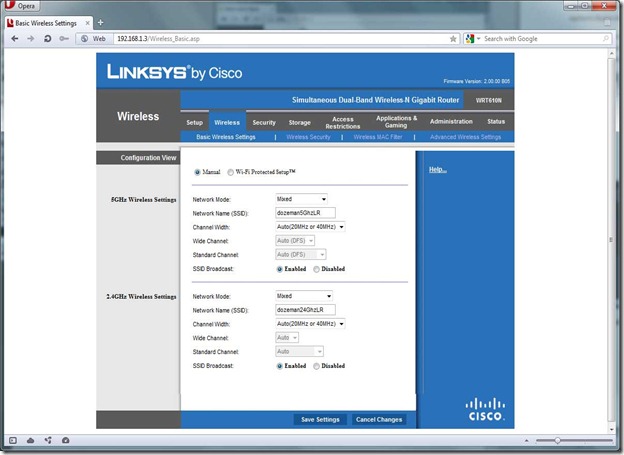624x455 pixels.
Task: Enable 5GHz SSID Broadcast
Action: tap(279, 269)
